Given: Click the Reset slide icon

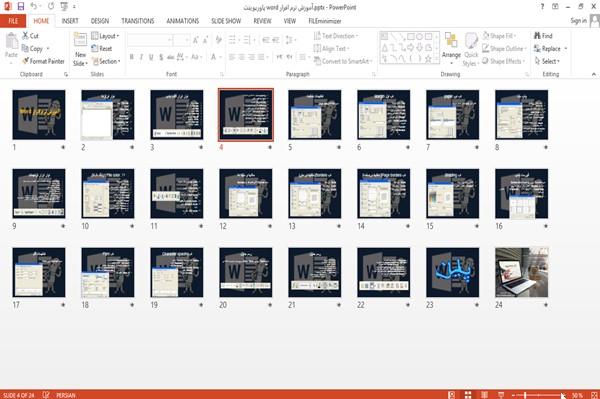Looking at the screenshot, I should pos(95,48).
